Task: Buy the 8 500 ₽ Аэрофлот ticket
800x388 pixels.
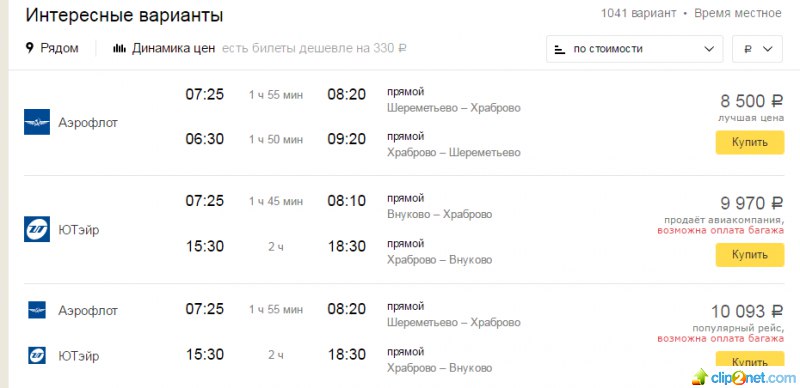Action: click(x=749, y=142)
